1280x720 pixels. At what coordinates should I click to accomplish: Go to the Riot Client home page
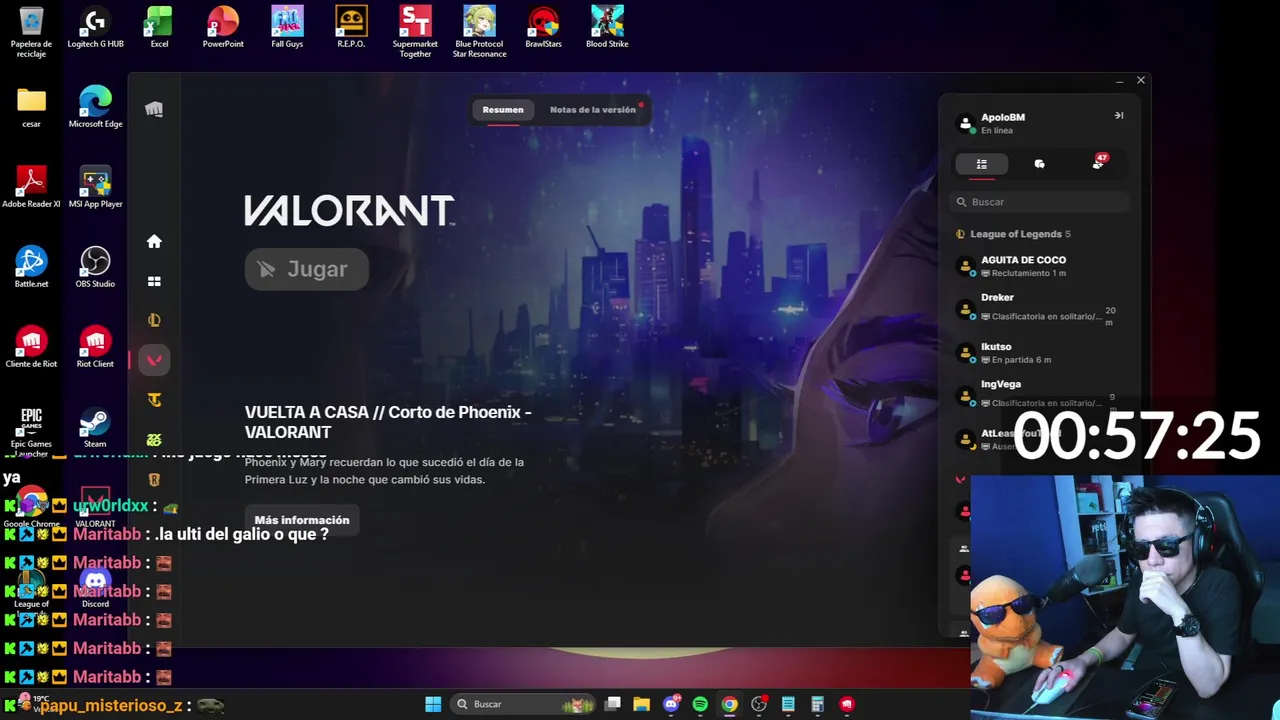(x=154, y=241)
